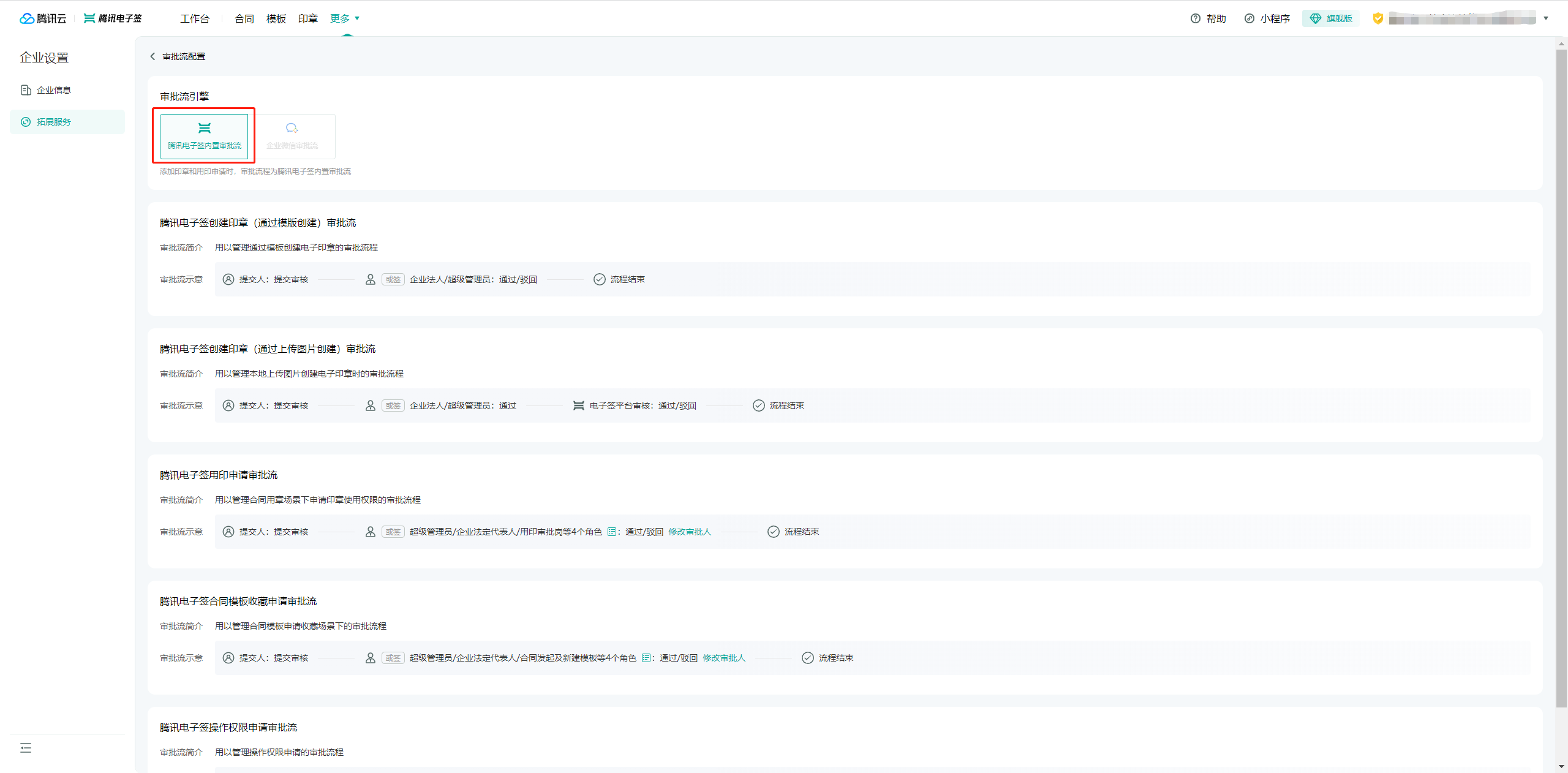Screen dimensions: 1568x773
Task: Click text 用以管理操作权限申请的审批流程
Action: pos(279,752)
